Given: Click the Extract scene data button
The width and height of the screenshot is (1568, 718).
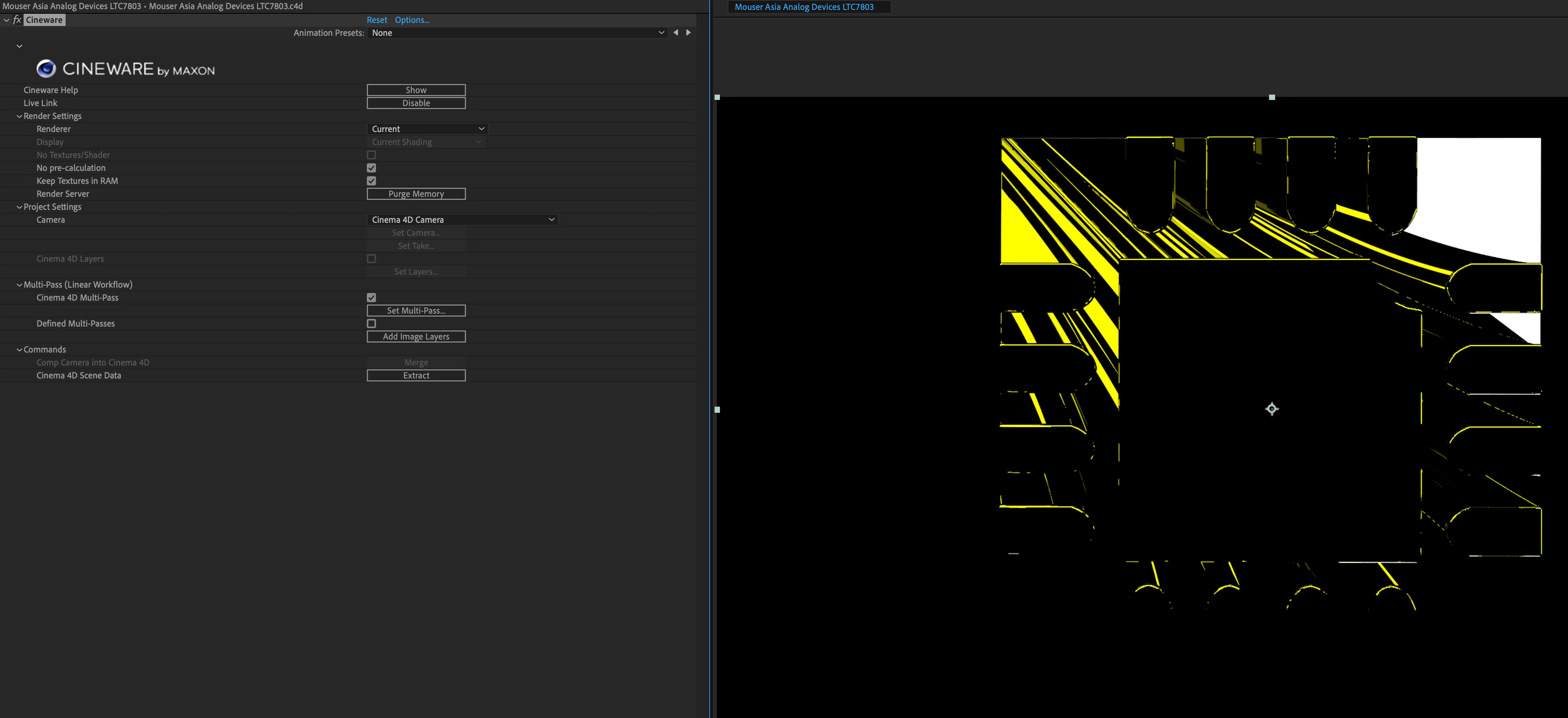Looking at the screenshot, I should [416, 376].
